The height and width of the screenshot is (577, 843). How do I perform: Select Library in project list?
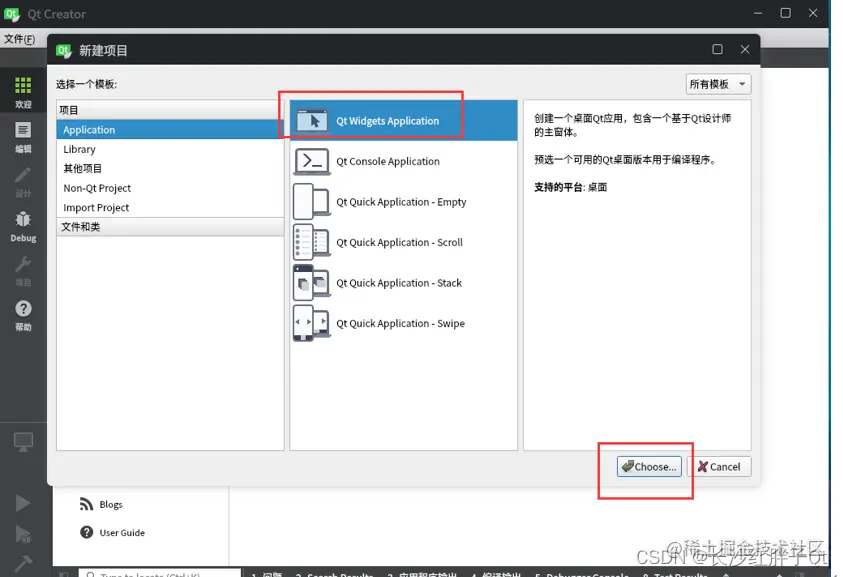(x=170, y=149)
